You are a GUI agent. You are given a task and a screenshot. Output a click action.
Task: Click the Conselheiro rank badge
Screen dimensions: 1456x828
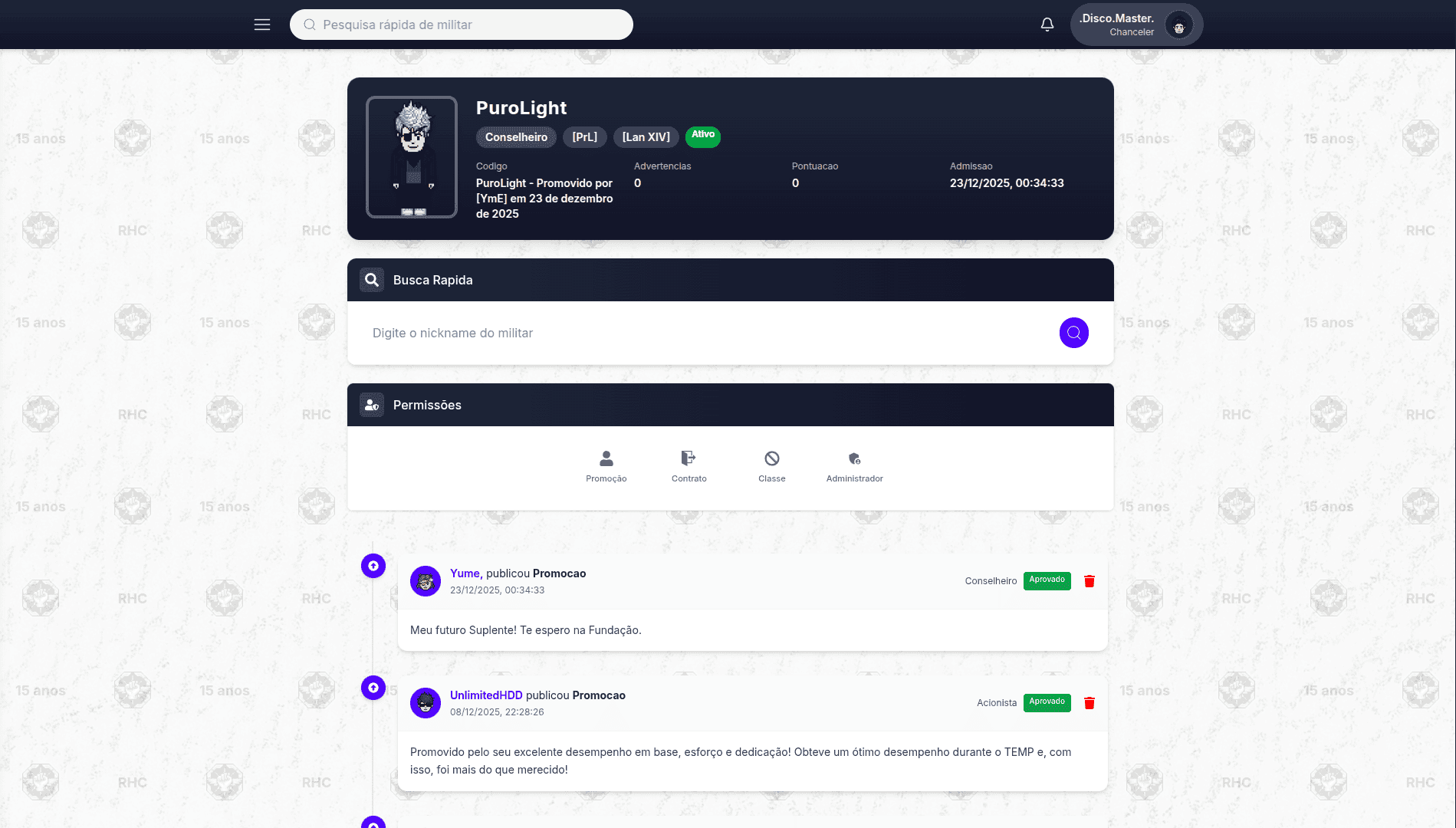pyautogui.click(x=516, y=137)
